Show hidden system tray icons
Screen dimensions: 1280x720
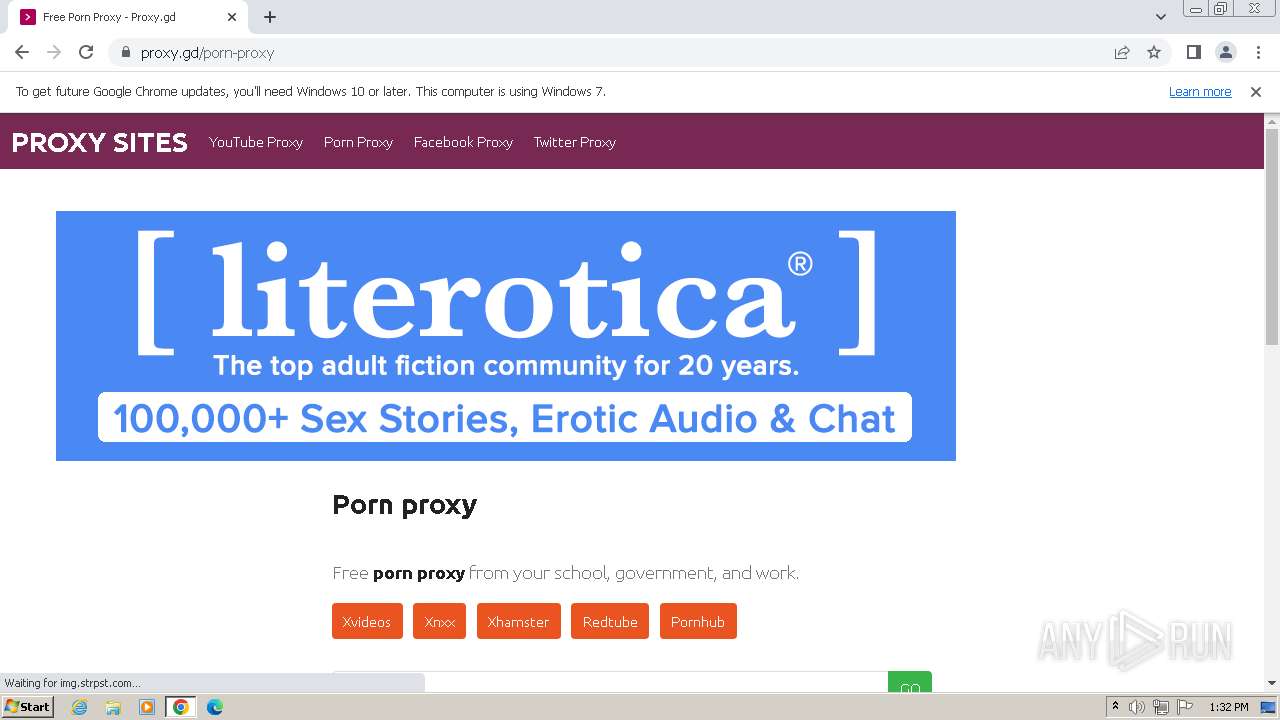[x=1115, y=707]
